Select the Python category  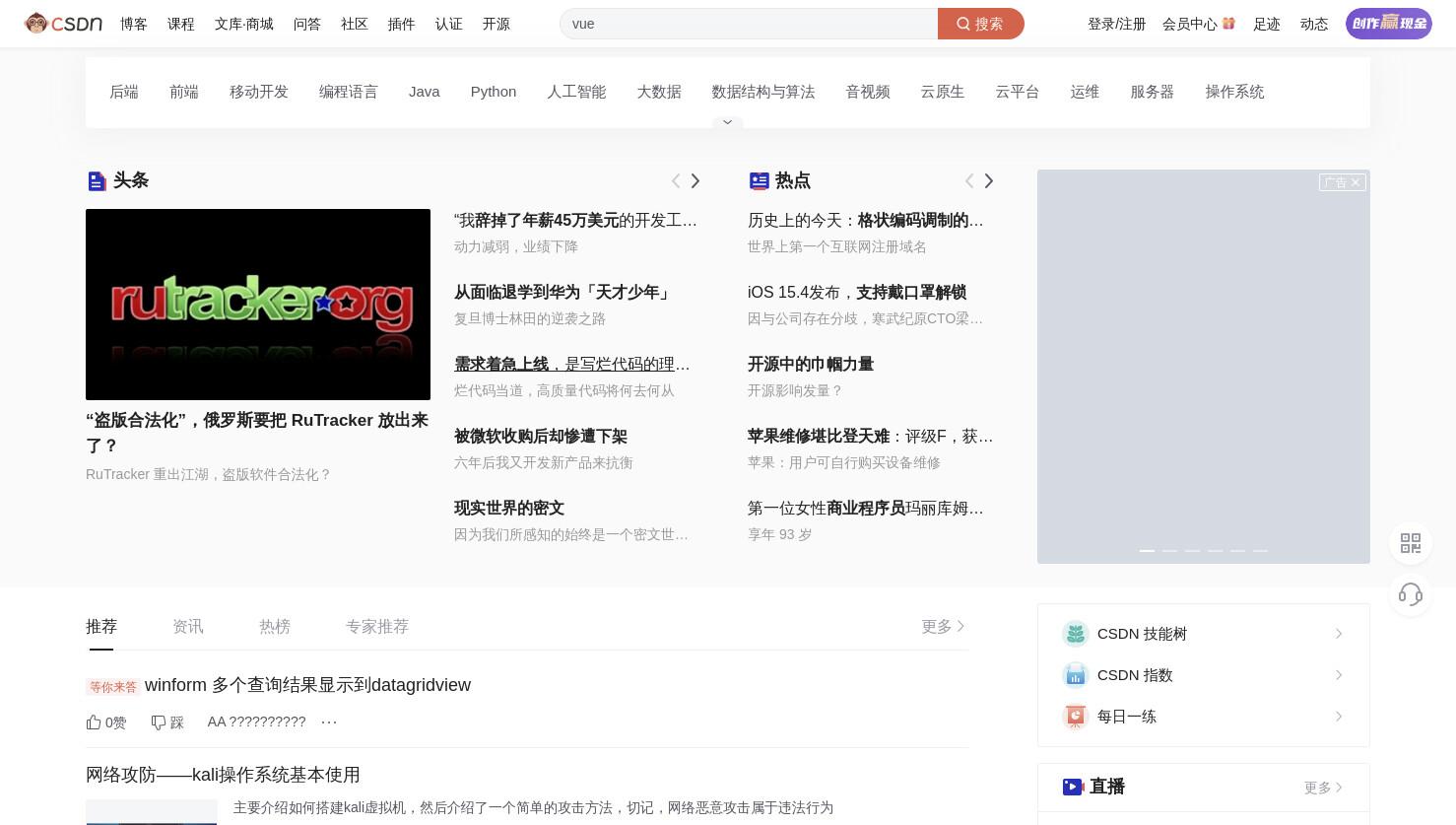click(x=494, y=92)
